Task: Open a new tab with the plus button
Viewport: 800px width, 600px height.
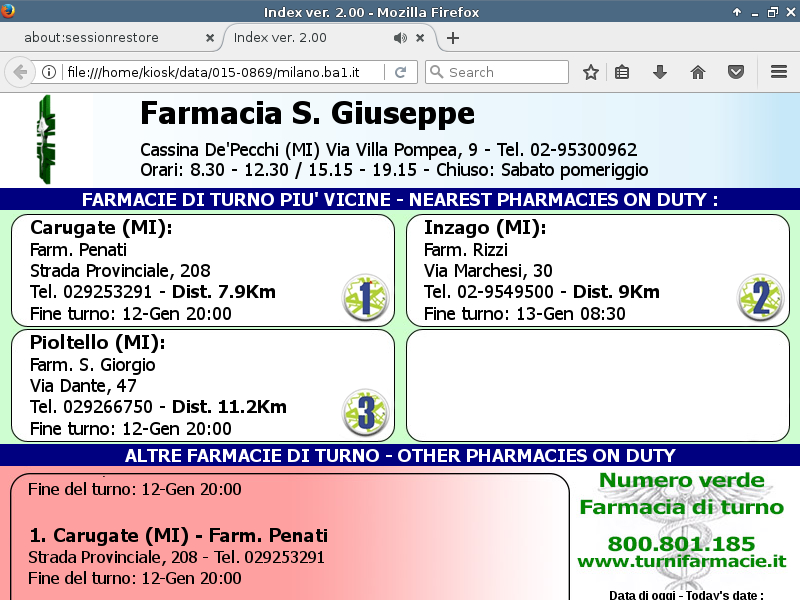Action: click(453, 38)
